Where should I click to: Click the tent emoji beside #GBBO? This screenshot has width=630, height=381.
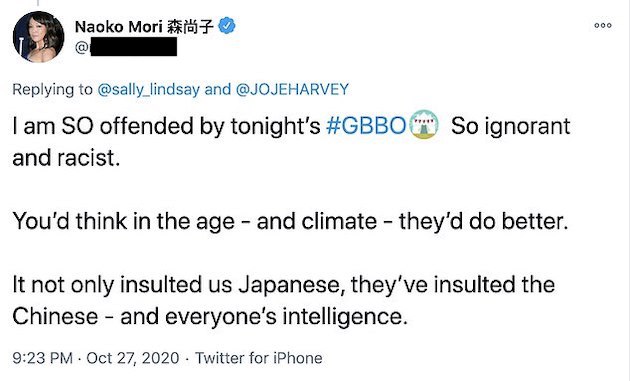click(x=423, y=125)
